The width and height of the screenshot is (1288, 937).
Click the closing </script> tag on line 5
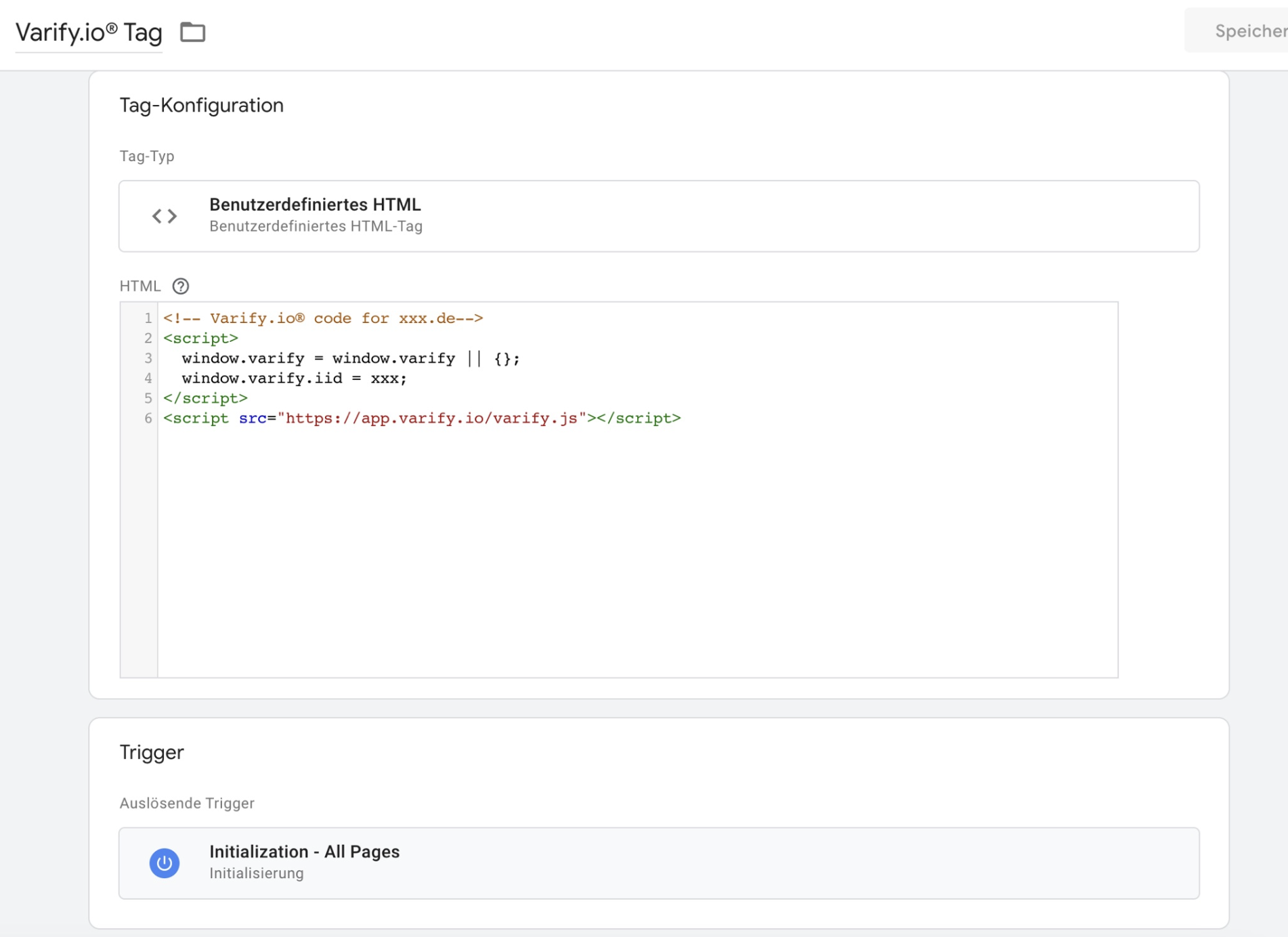[x=205, y=398]
